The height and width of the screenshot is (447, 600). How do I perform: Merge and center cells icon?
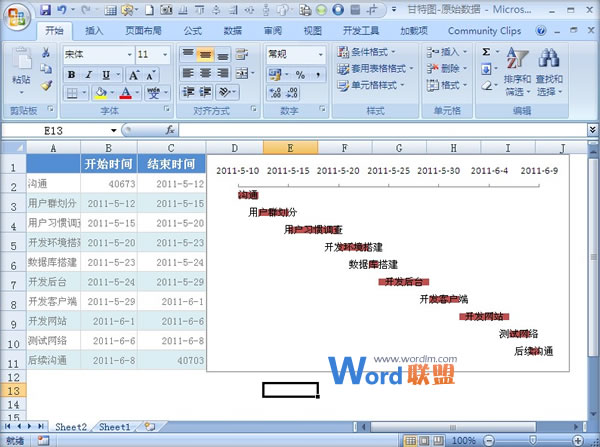[x=242, y=73]
